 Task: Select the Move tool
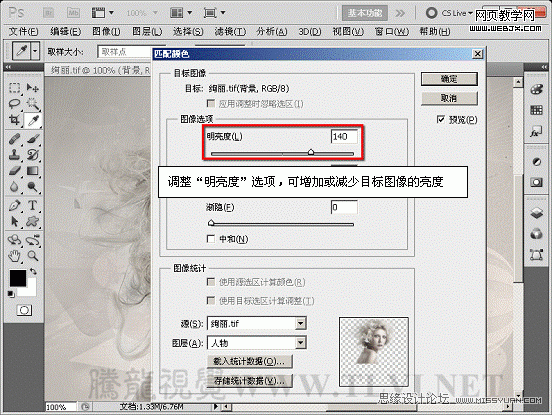click(33, 87)
